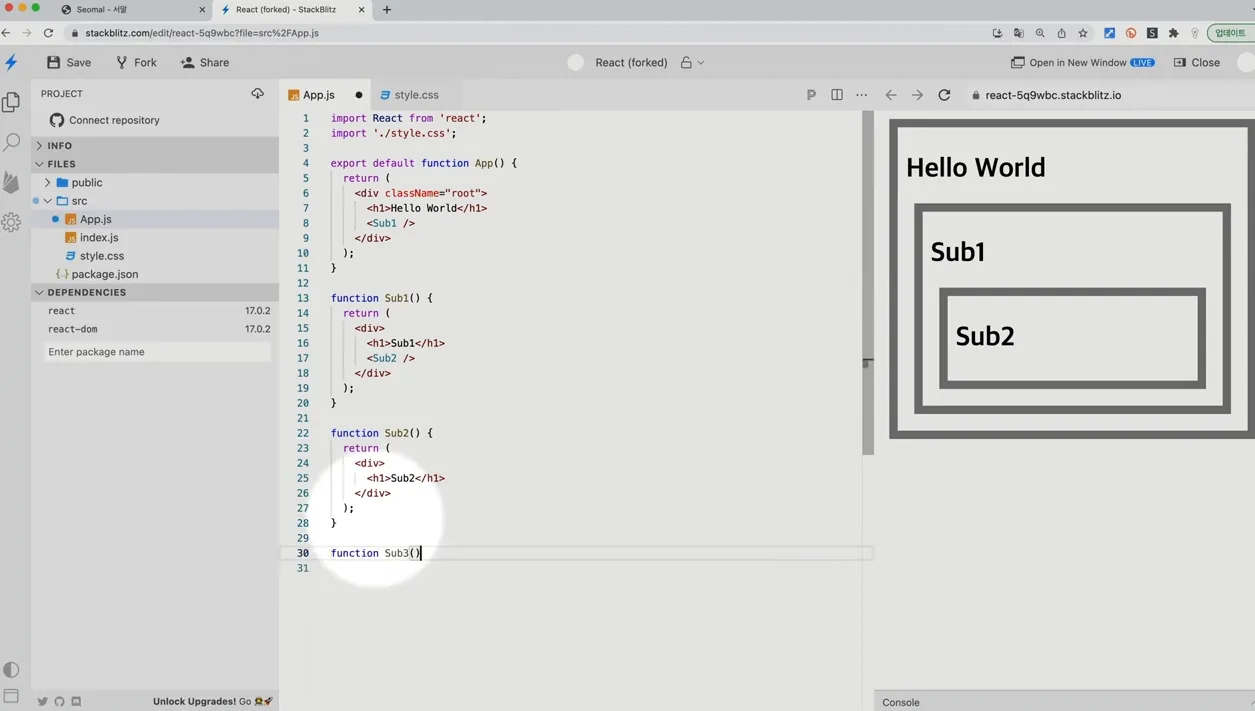Click Connect repository

(105, 120)
